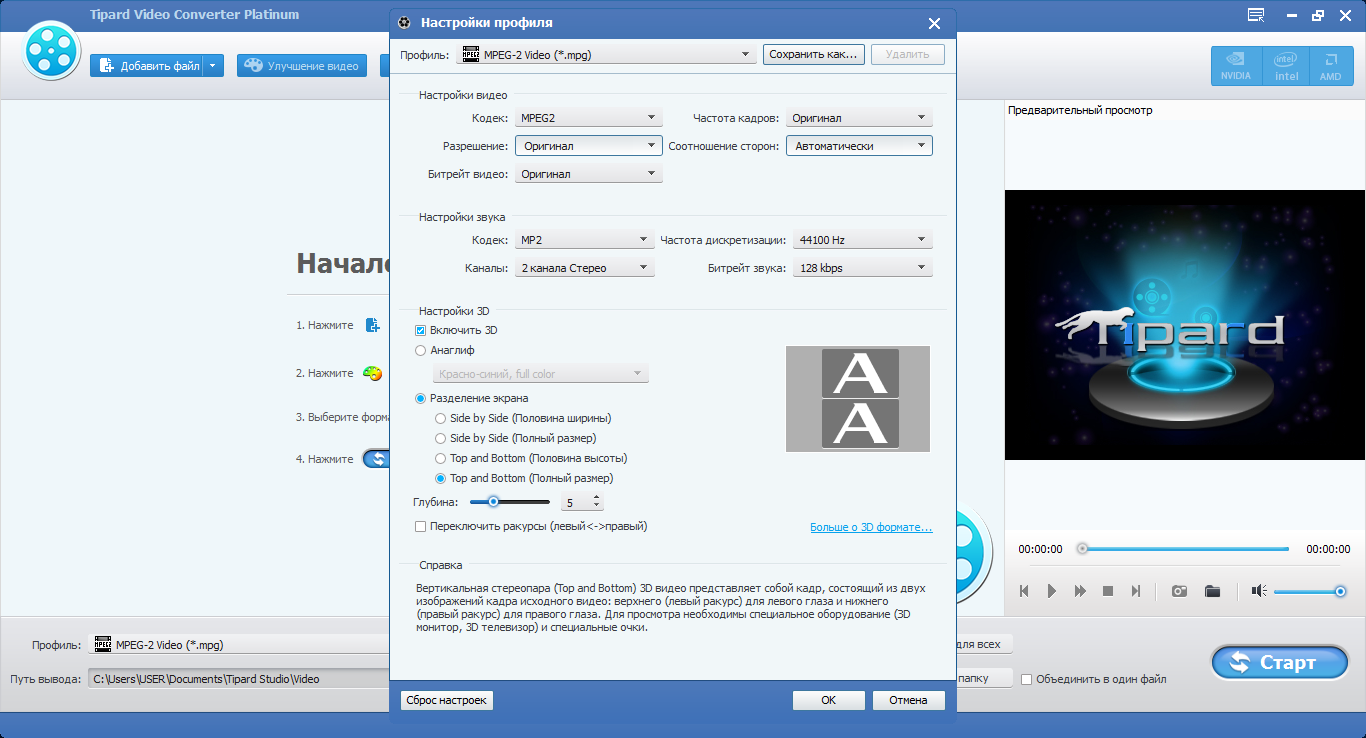Open the Красно-синий anaglyph type dropdown
This screenshot has width=1366, height=738.
(x=541, y=374)
